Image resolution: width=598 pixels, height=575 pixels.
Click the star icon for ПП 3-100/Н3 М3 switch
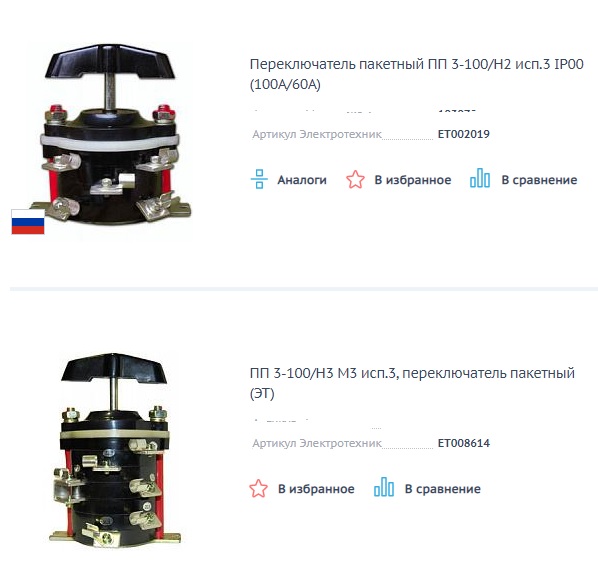click(x=259, y=488)
